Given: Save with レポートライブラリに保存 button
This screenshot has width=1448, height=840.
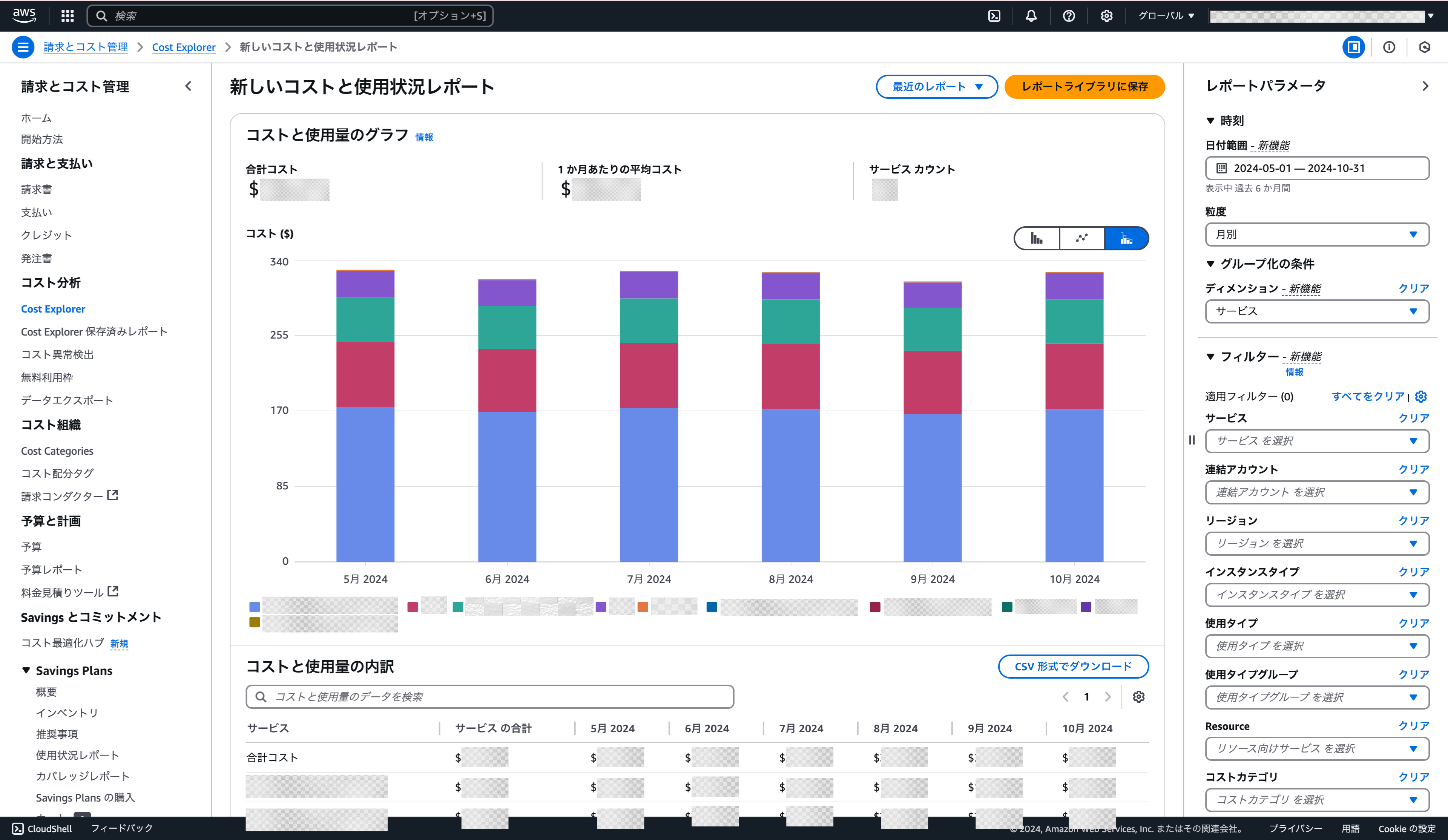Looking at the screenshot, I should click(1084, 87).
